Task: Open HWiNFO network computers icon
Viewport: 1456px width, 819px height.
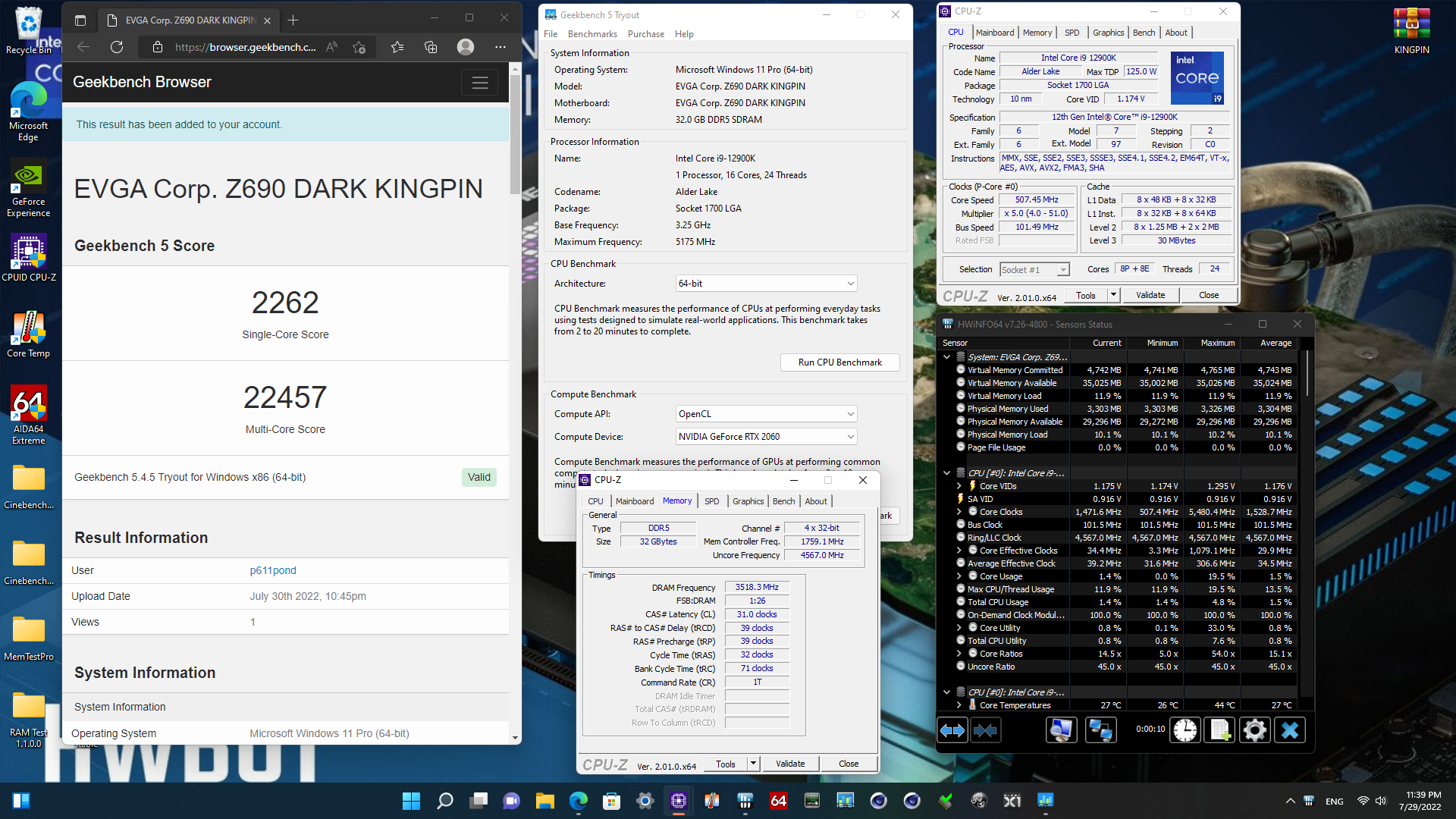Action: pyautogui.click(x=1100, y=730)
